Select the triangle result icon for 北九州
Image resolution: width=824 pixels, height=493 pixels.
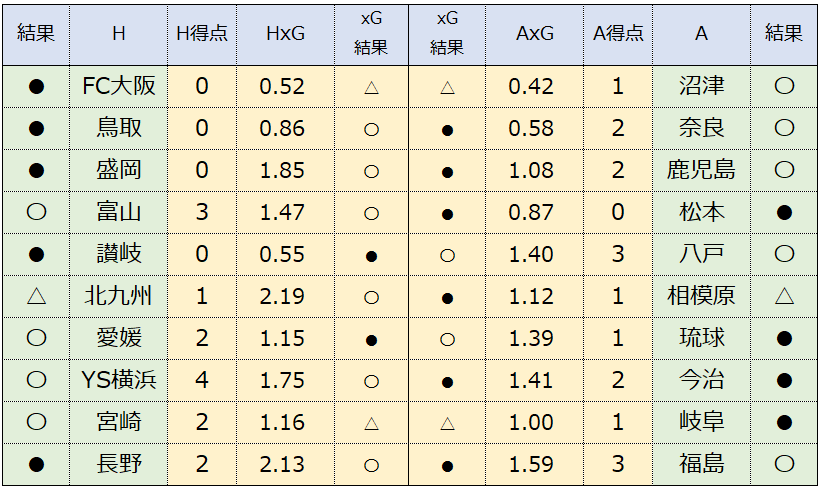(x=36, y=296)
